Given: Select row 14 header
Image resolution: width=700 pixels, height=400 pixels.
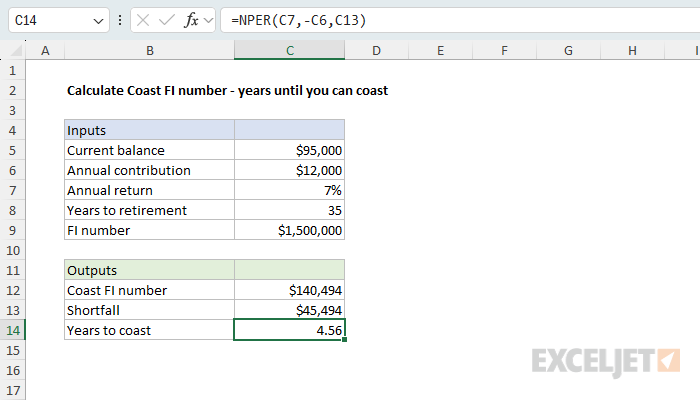Looking at the screenshot, I should pyautogui.click(x=12, y=330).
